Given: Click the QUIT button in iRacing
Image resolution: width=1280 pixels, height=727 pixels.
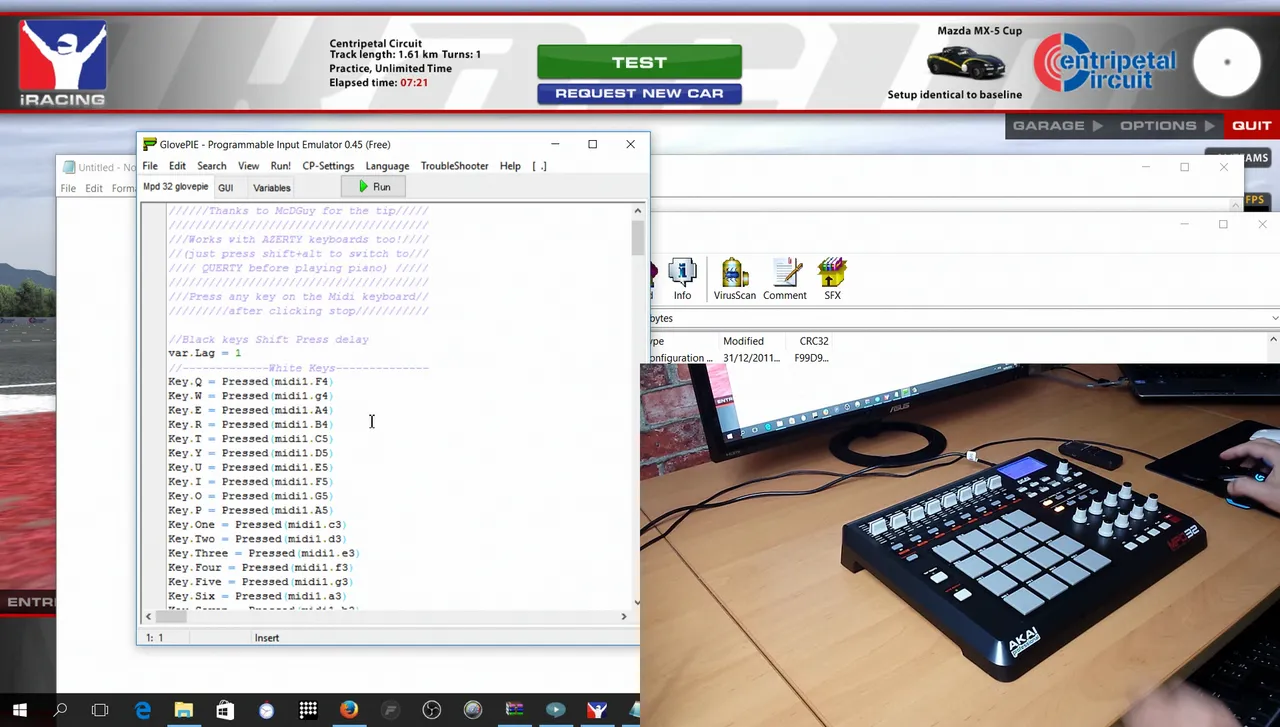Looking at the screenshot, I should tap(1251, 126).
